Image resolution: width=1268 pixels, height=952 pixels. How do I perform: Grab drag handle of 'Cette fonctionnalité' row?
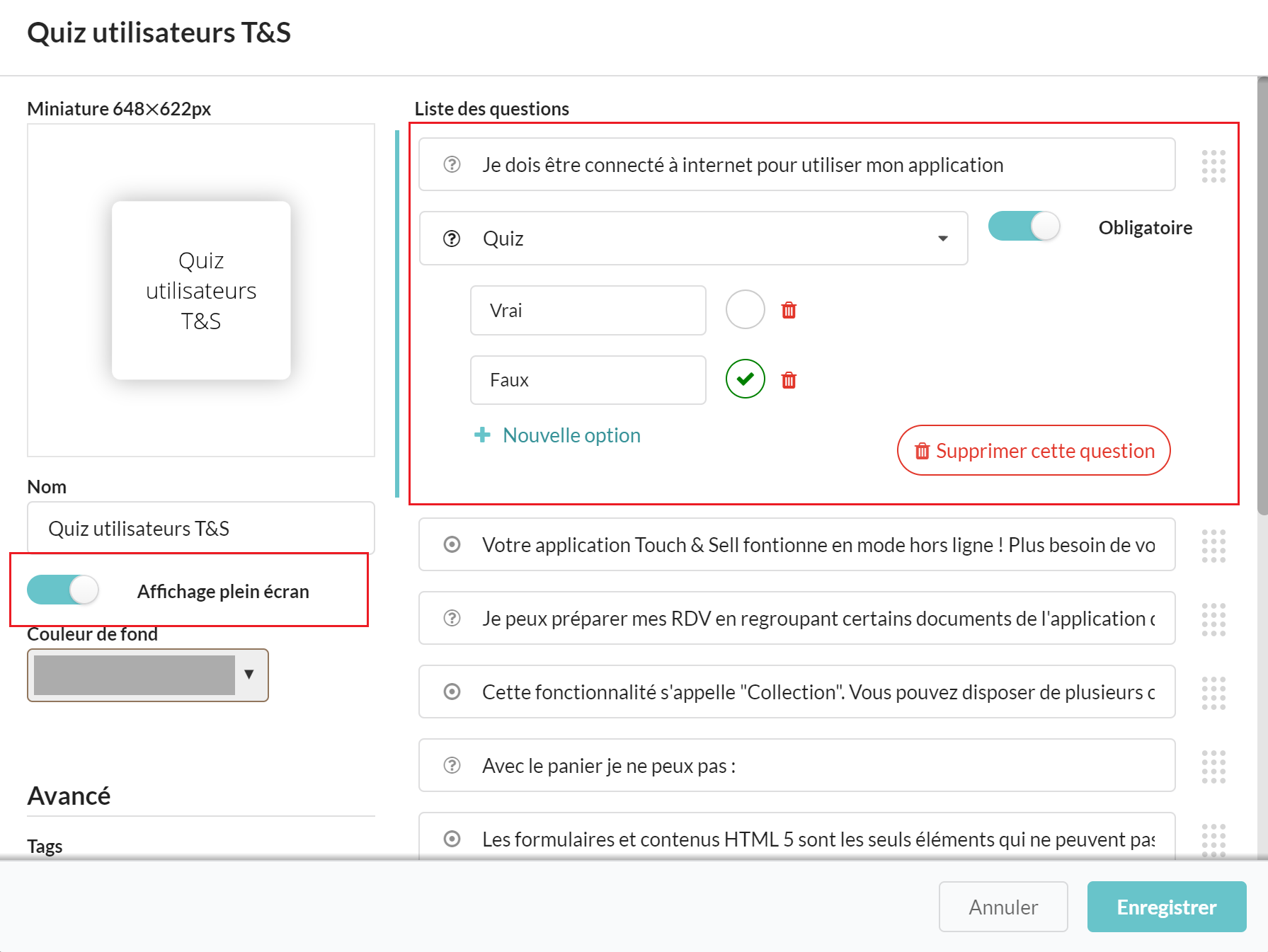coord(1213,693)
